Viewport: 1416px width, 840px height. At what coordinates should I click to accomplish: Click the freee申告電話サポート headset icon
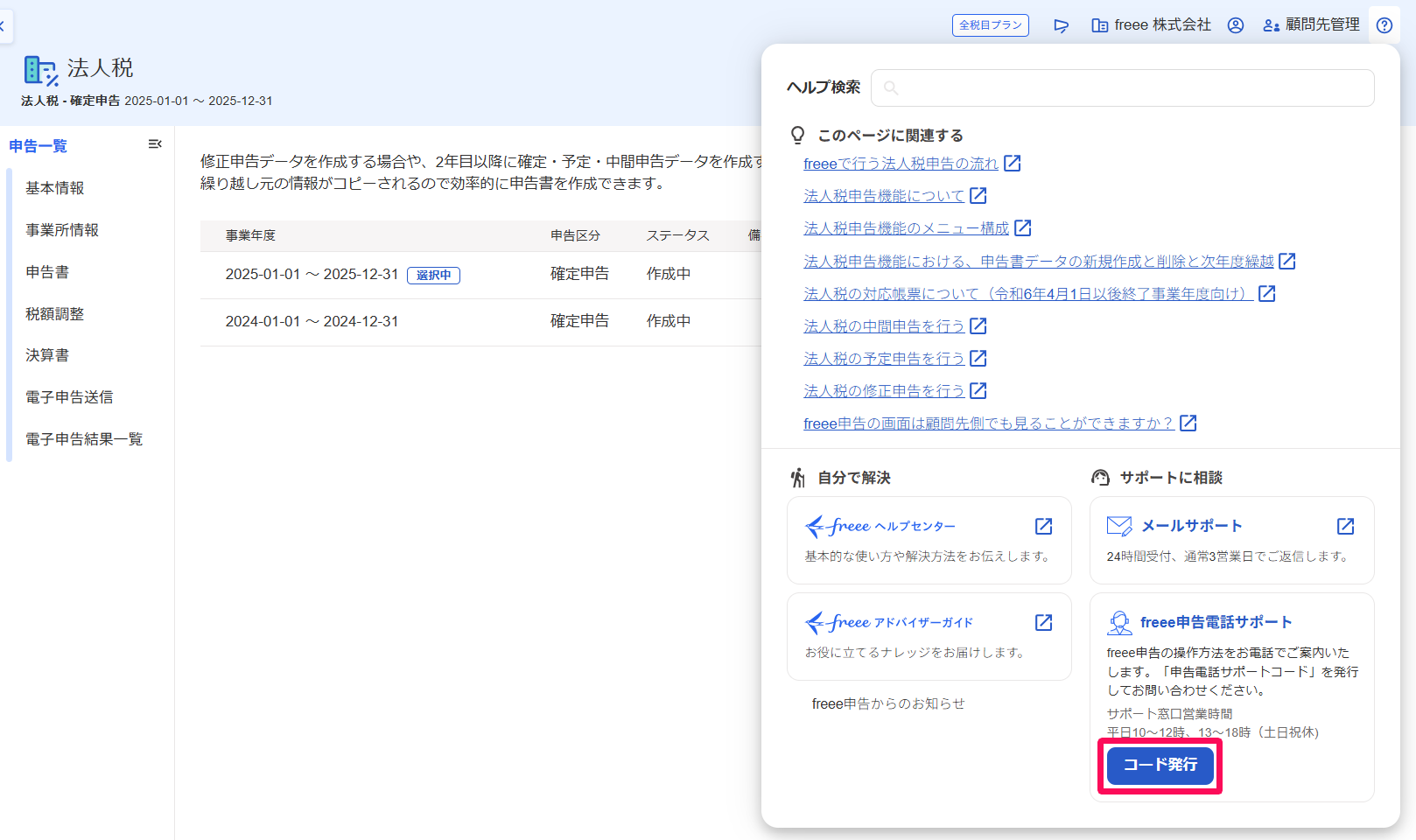click(1119, 623)
